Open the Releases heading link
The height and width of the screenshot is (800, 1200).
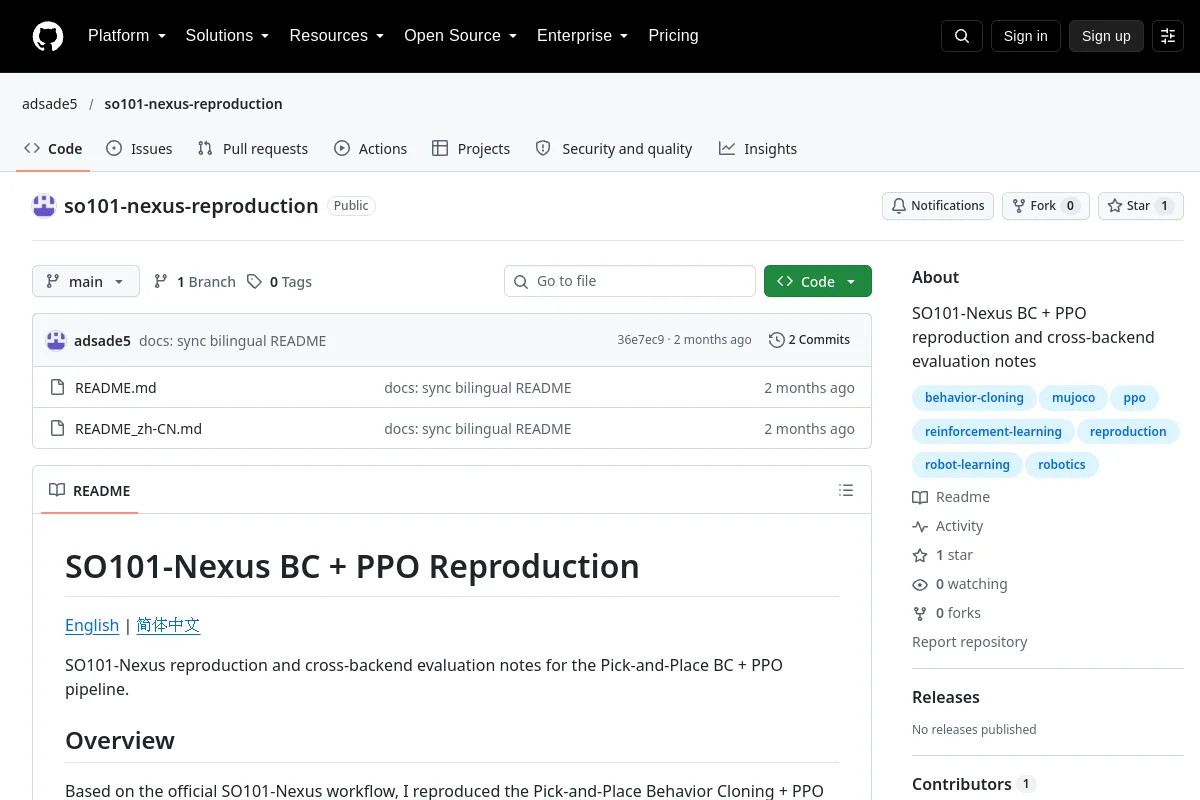click(x=946, y=697)
